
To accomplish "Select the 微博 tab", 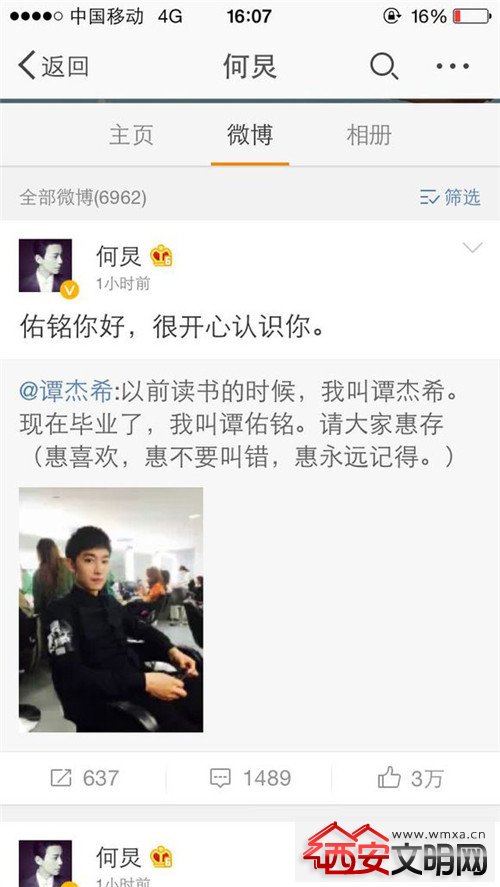I will [x=250, y=135].
